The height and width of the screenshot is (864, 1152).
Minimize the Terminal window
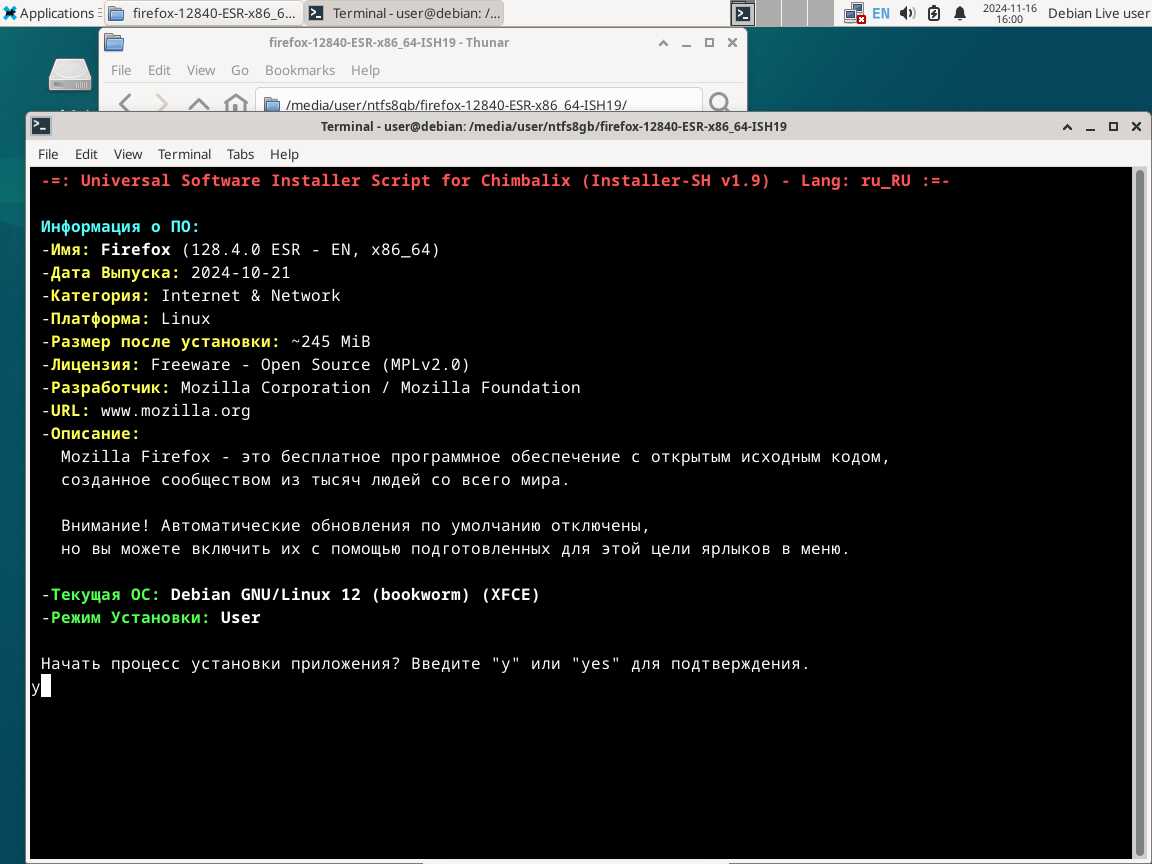coord(1090,126)
